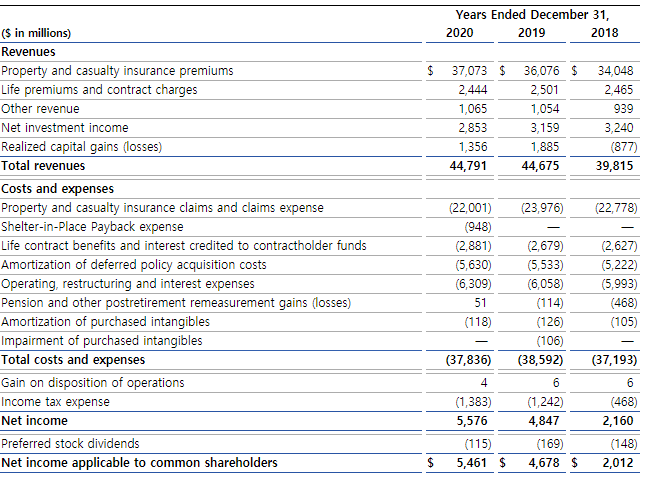Click 'Amortization of purchased intangibles' label
This screenshot has height=481, width=646.
pyautogui.click(x=105, y=322)
